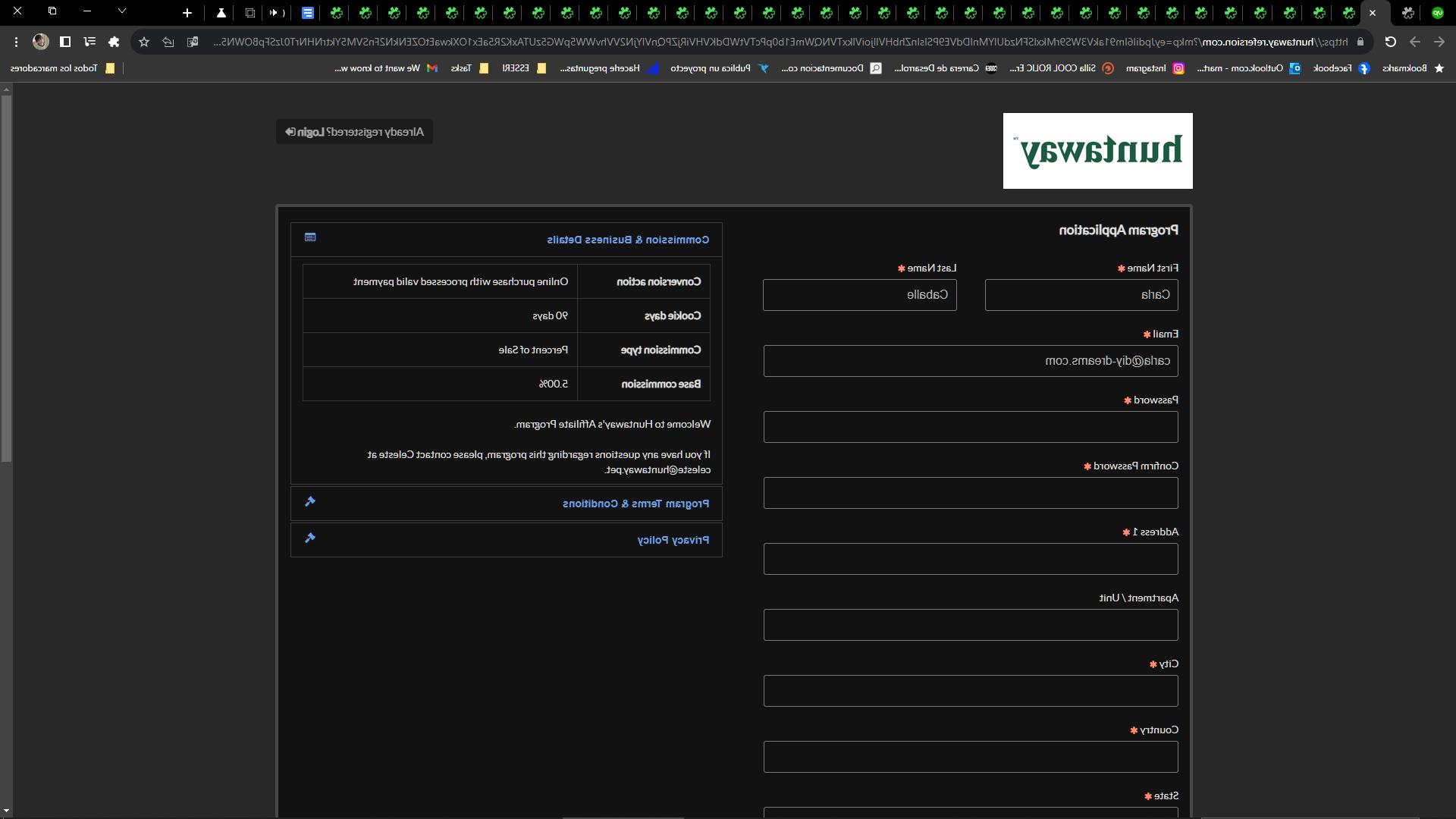
Task: Reload the Huntaway page
Action: (1390, 42)
